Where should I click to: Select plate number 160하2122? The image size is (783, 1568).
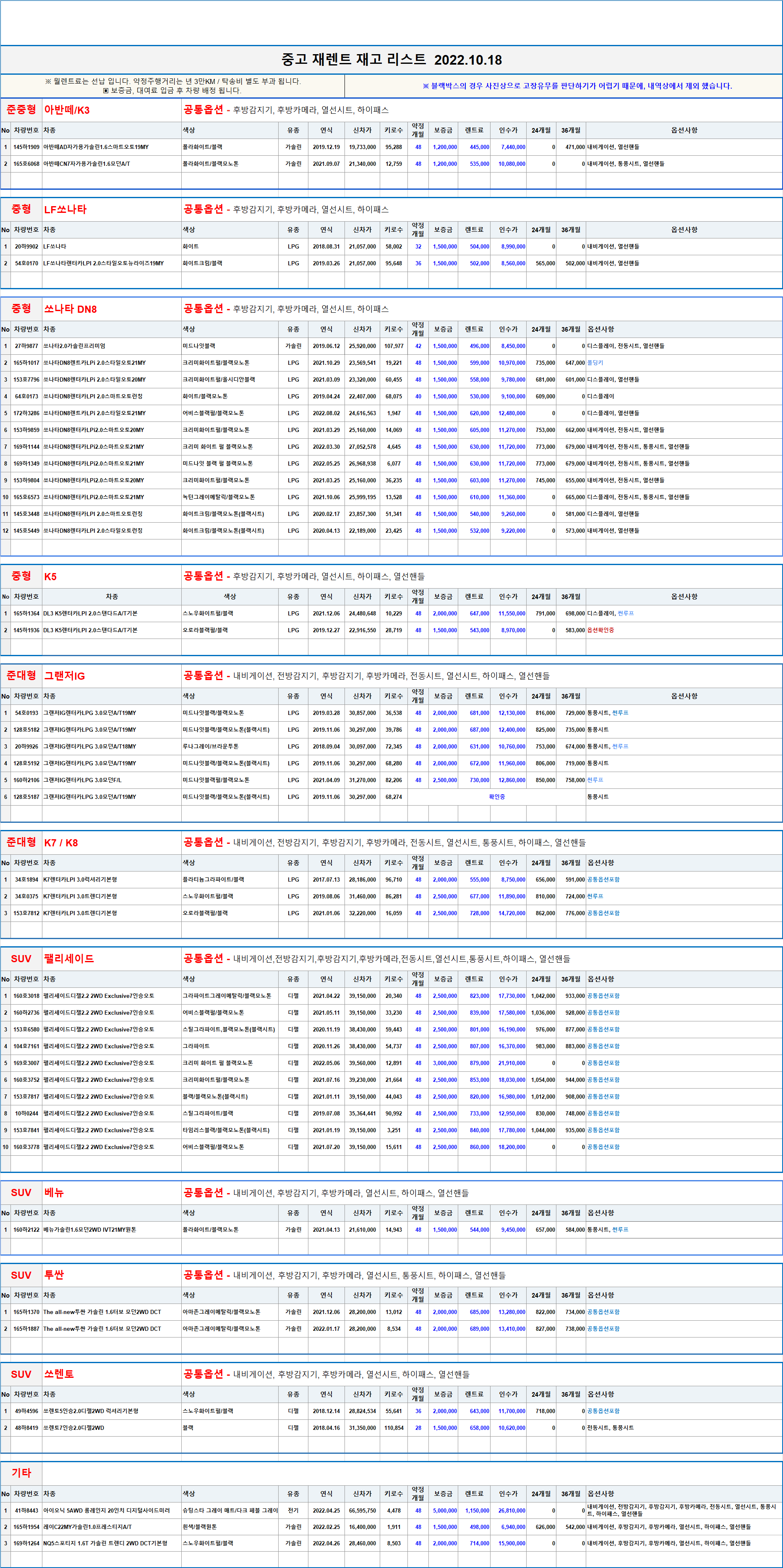click(26, 1230)
